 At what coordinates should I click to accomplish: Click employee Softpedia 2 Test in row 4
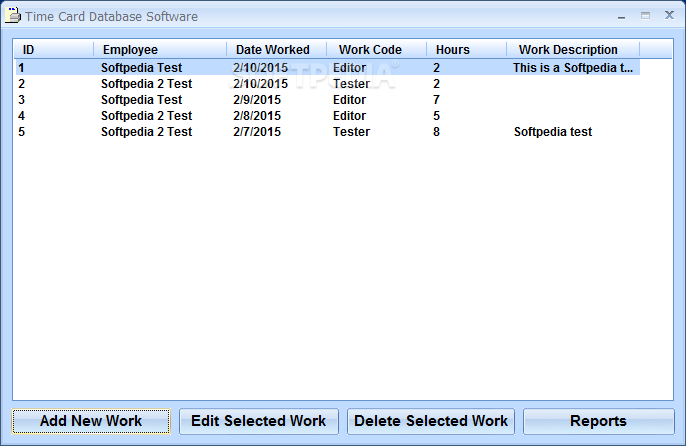[147, 116]
